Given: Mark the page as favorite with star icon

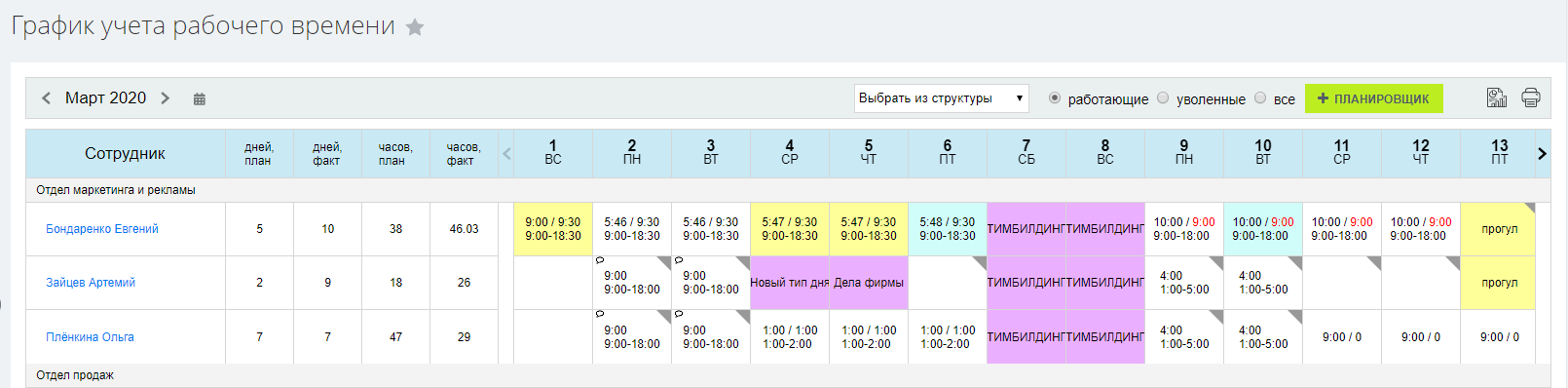Looking at the screenshot, I should pyautogui.click(x=415, y=27).
